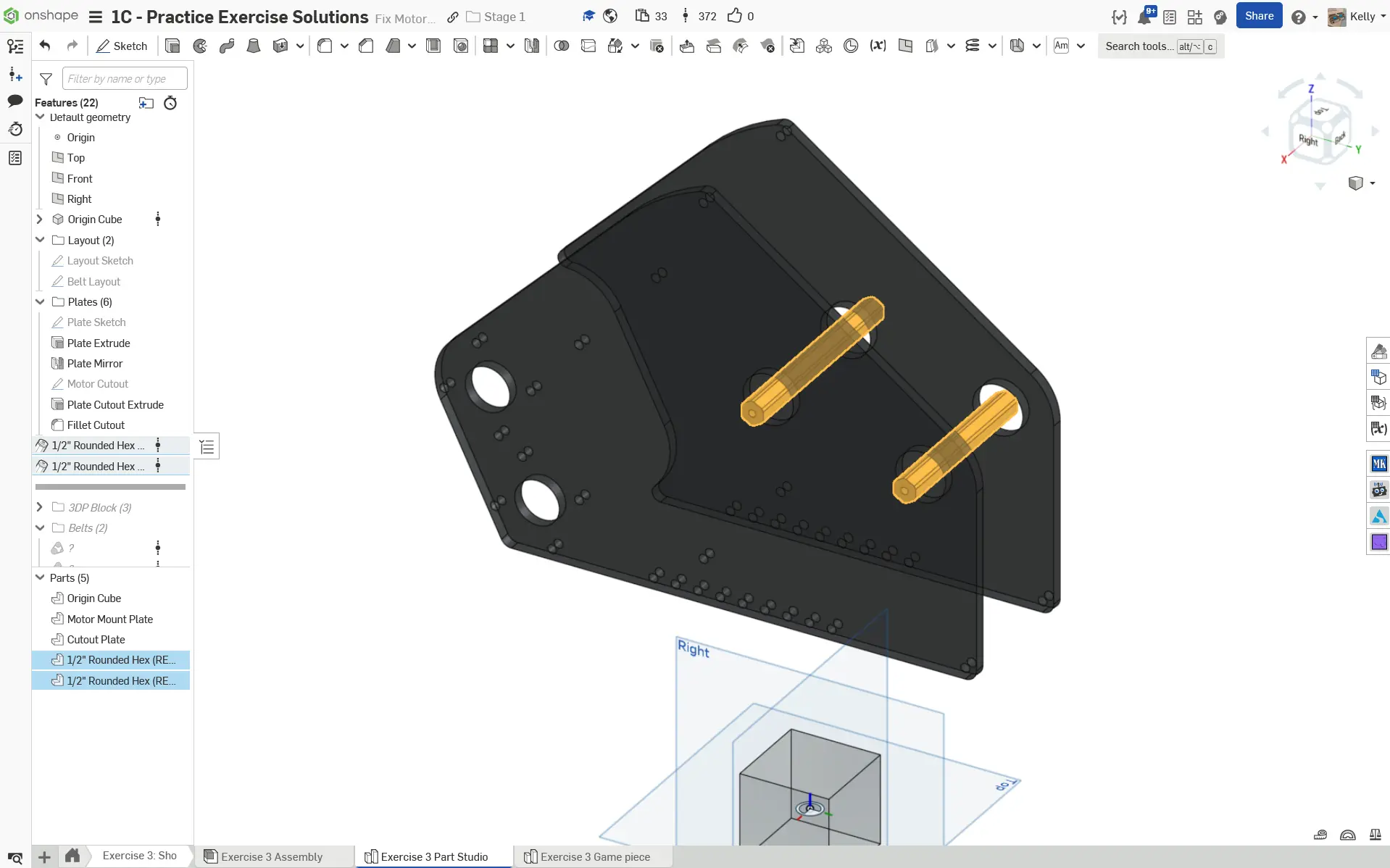Click the Undo arrow icon
The image size is (1390, 868).
pyautogui.click(x=45, y=46)
